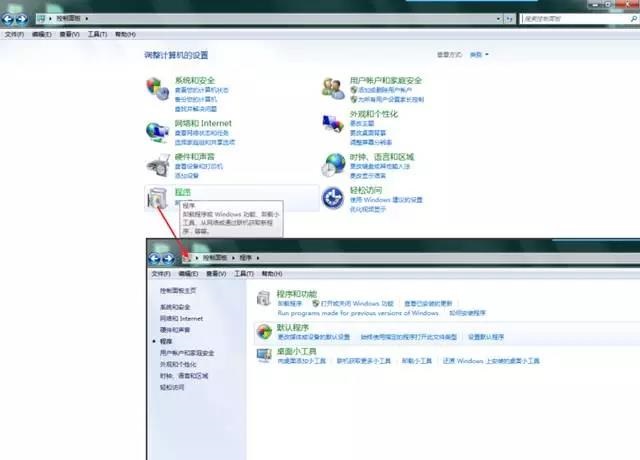
Task: Click the 如何安装程序 link
Action: tap(467, 313)
